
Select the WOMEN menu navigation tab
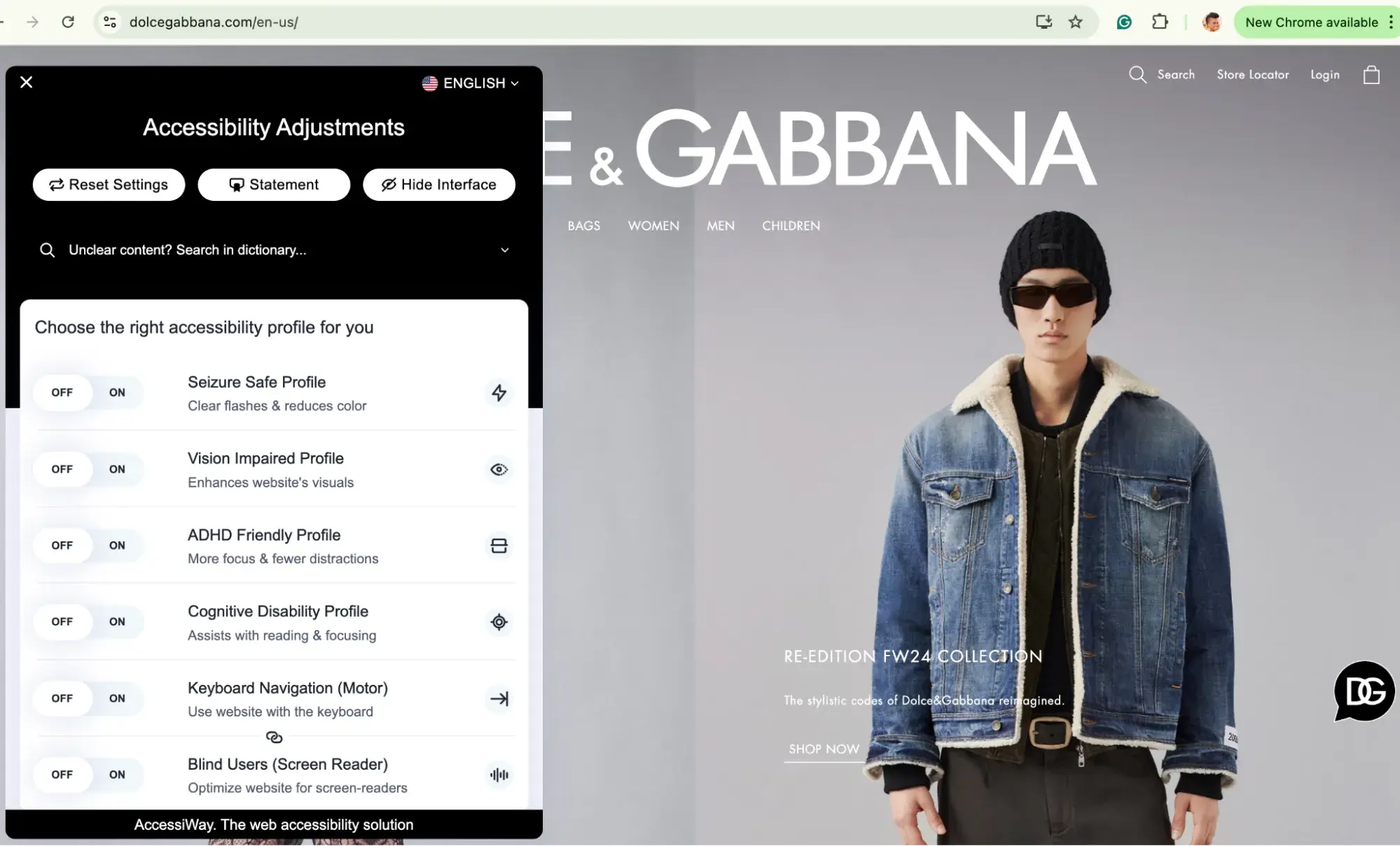pyautogui.click(x=653, y=224)
